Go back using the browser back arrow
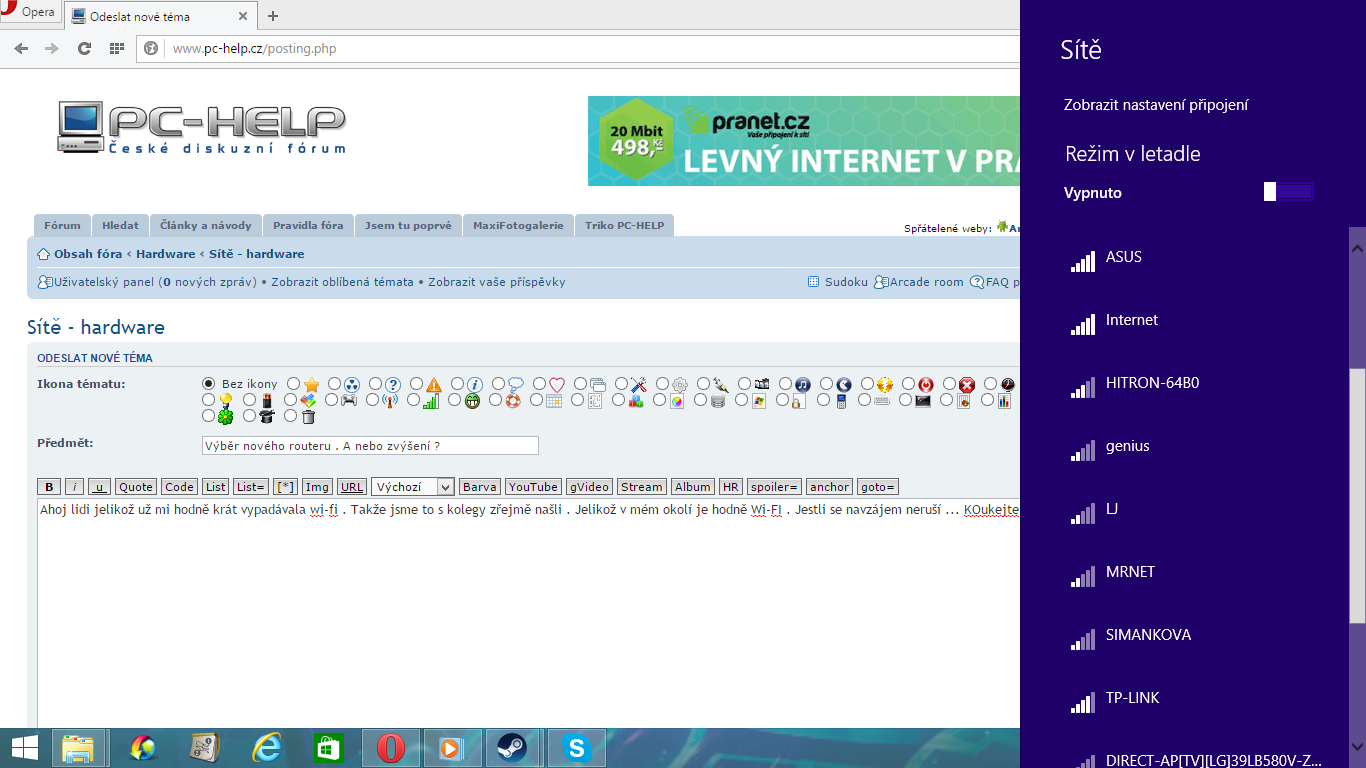The image size is (1366, 768). [21, 48]
